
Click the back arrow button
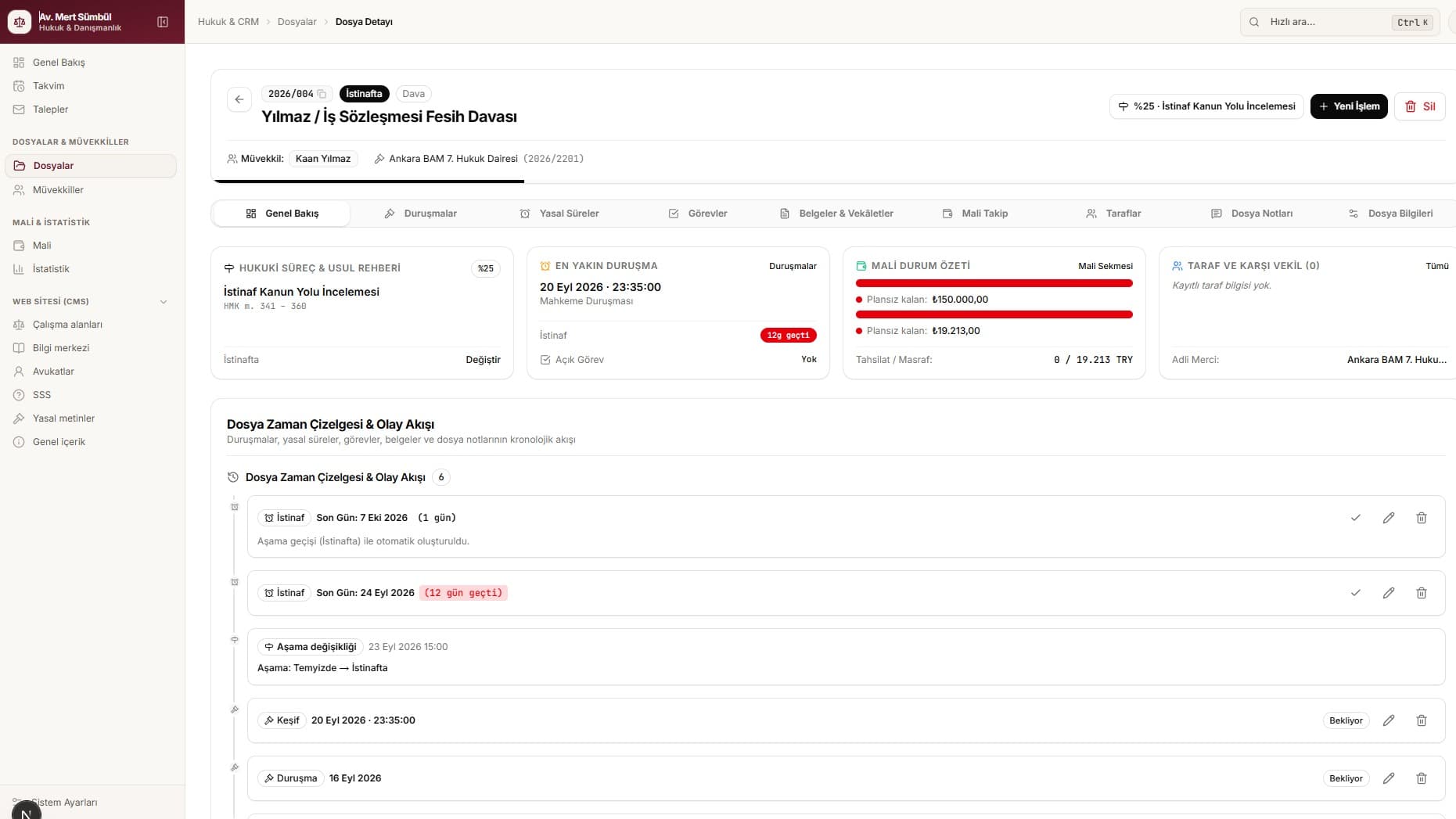point(239,99)
